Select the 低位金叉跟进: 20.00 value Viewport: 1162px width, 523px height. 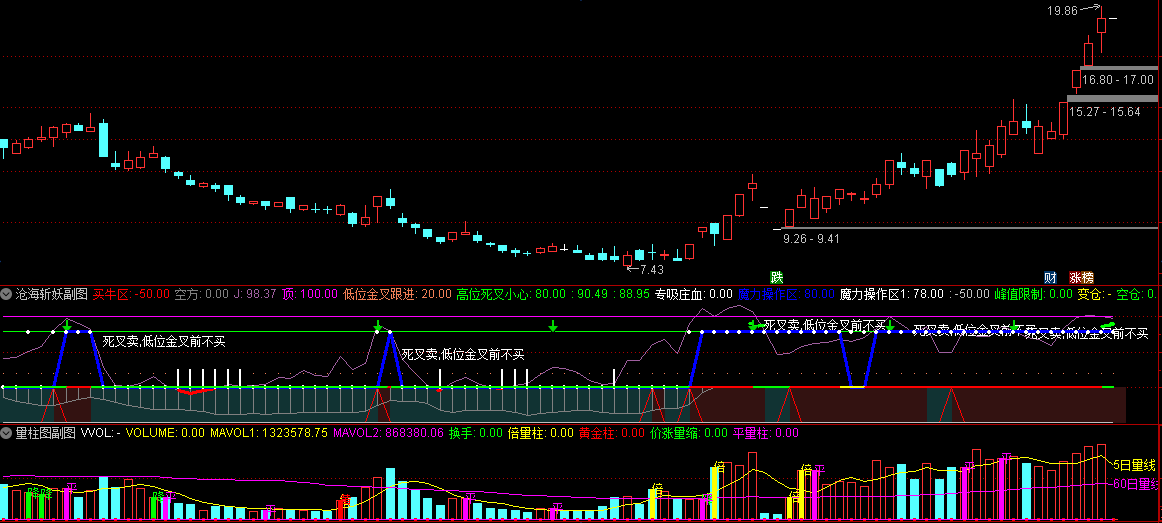coord(396,294)
